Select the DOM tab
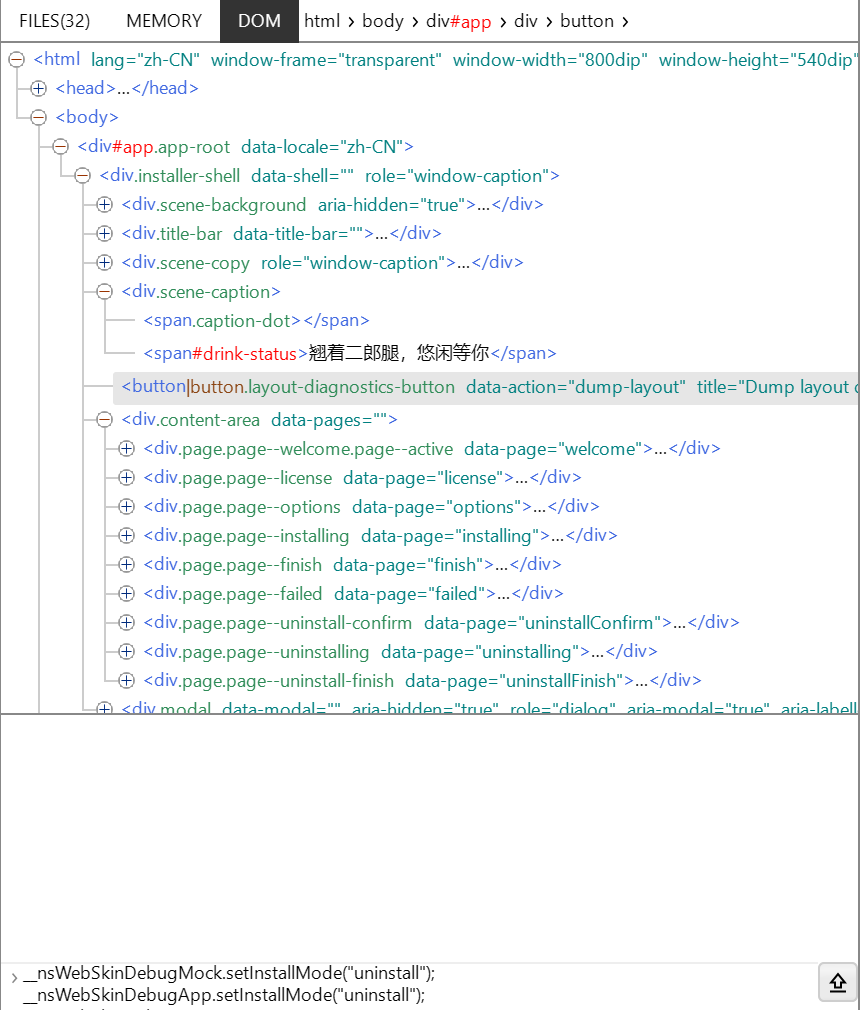860x1010 pixels. coord(259,21)
